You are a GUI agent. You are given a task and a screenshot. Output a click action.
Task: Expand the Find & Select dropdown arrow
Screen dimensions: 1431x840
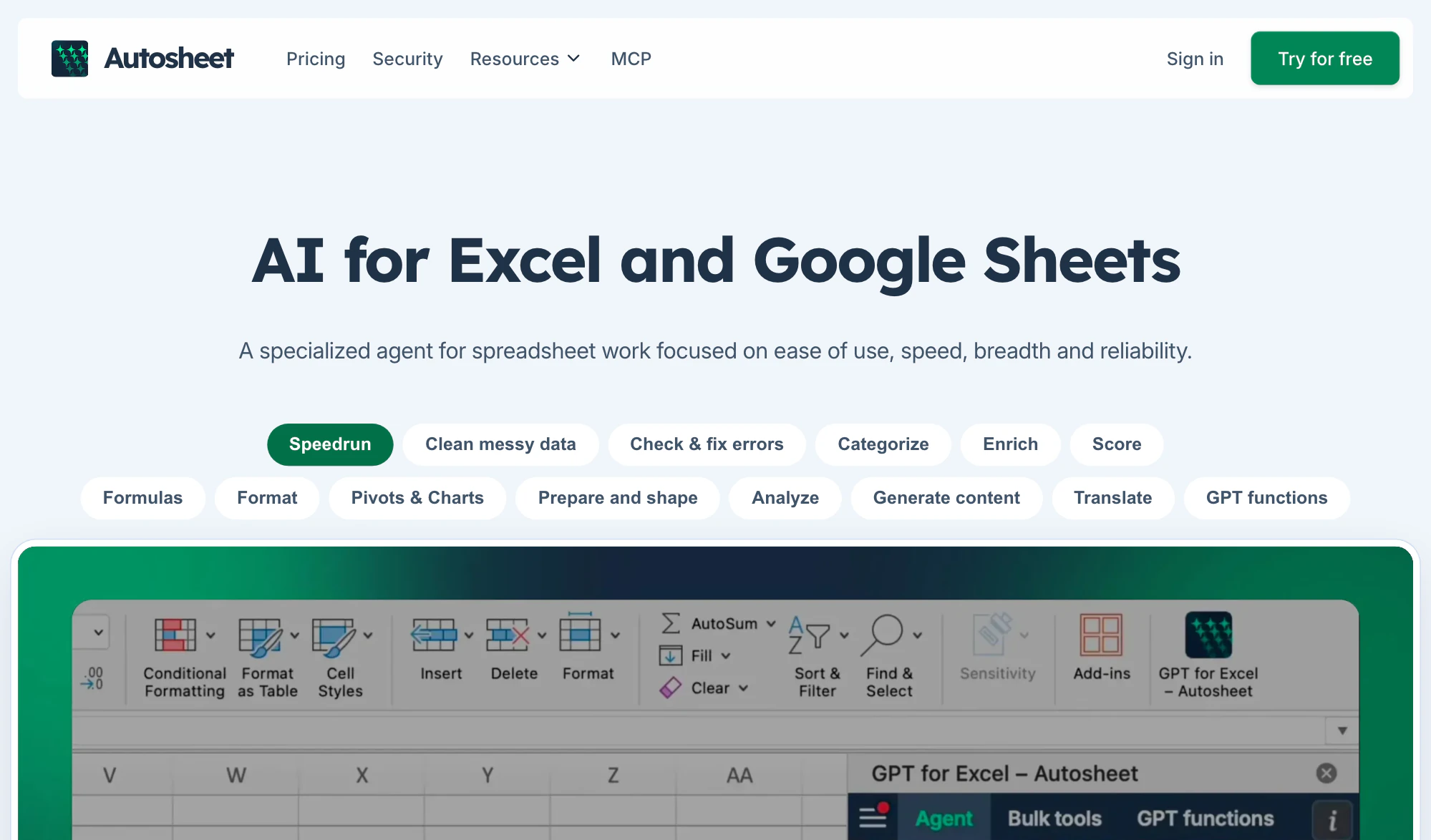(x=918, y=635)
